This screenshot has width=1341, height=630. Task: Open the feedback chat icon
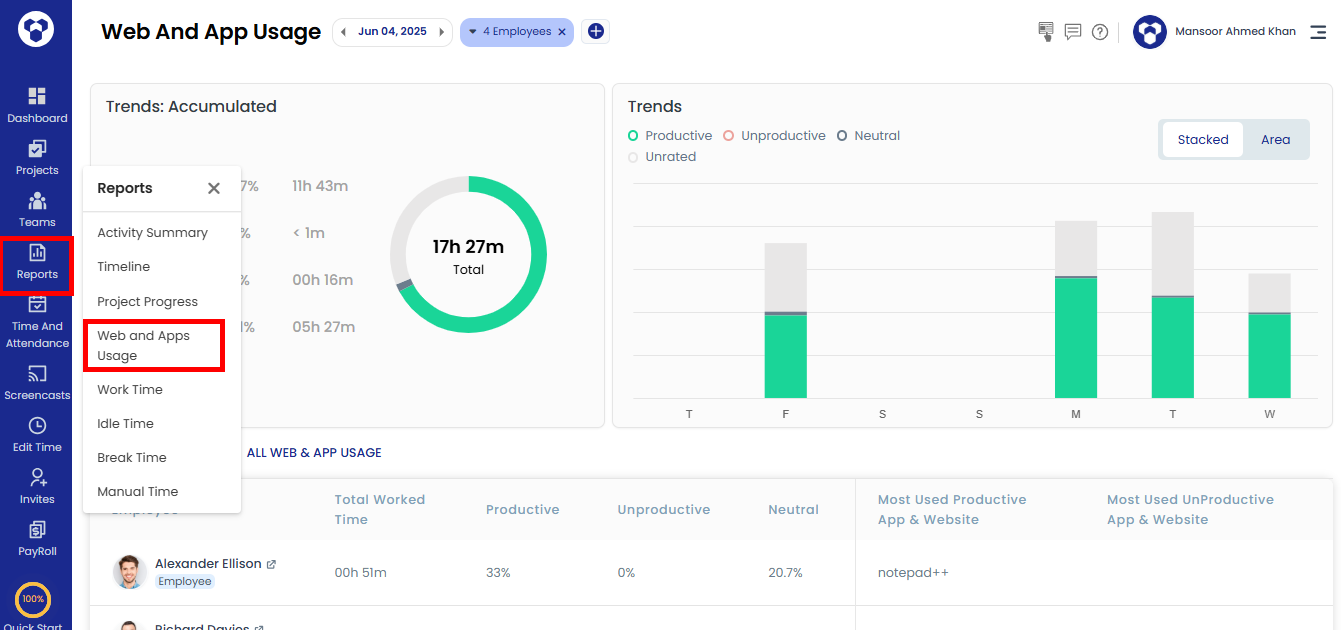[x=1072, y=31]
